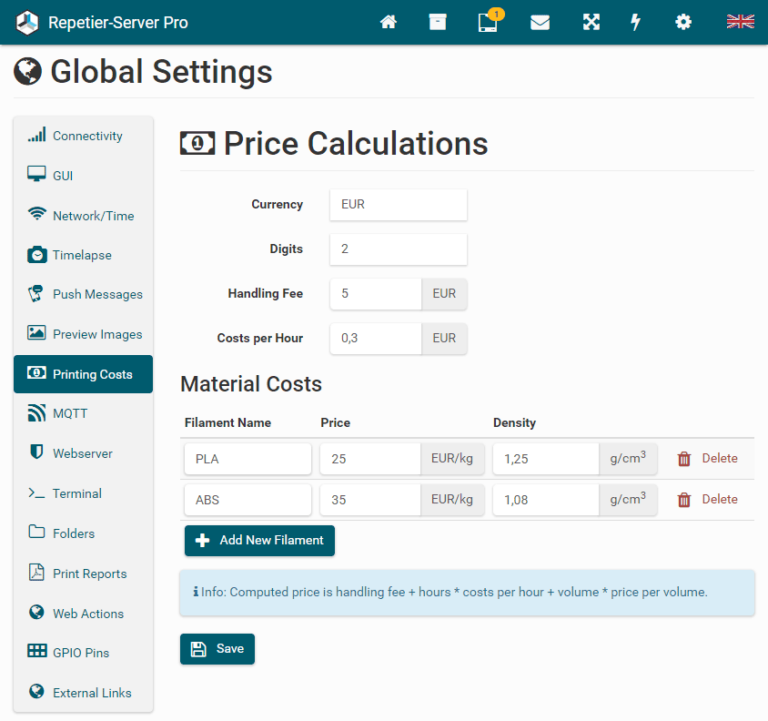Viewport: 768px width, 721px height.
Task: Add New Filament button
Action: (x=260, y=540)
